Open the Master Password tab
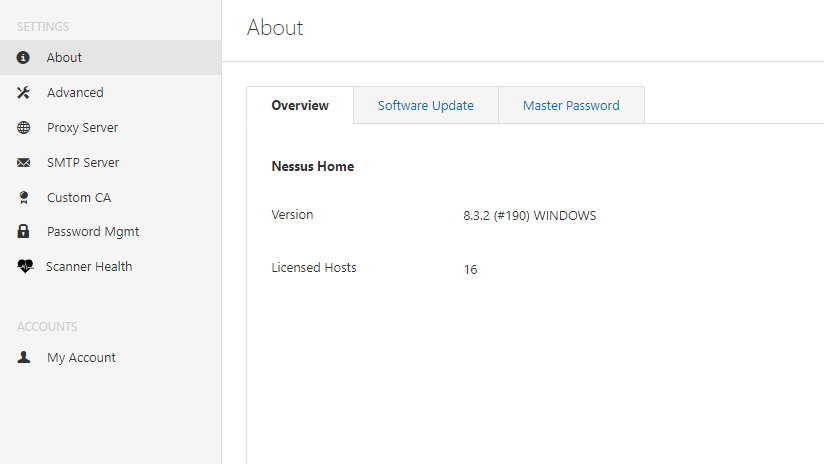Image resolution: width=824 pixels, height=464 pixels. coord(571,105)
